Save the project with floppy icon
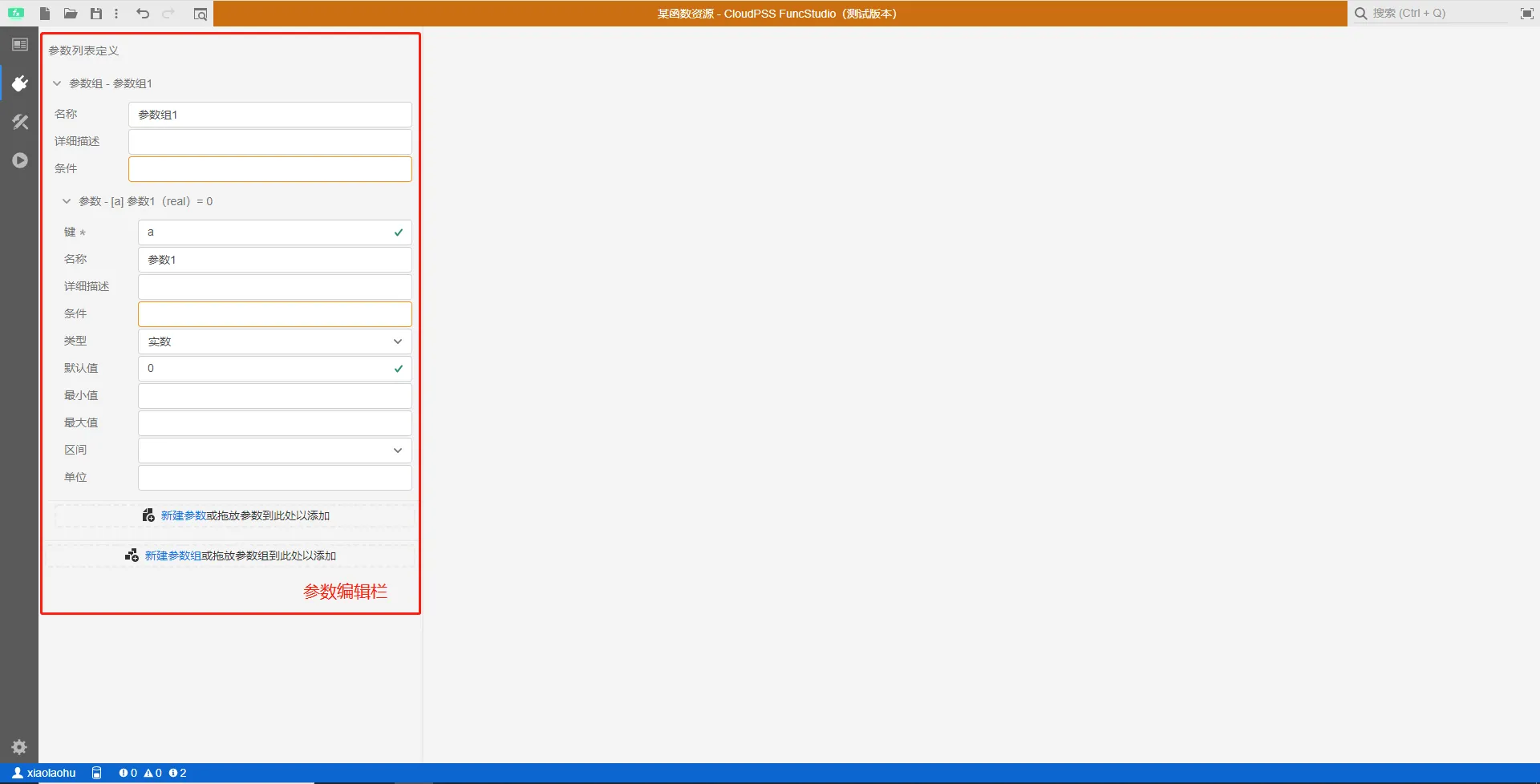 [x=96, y=14]
